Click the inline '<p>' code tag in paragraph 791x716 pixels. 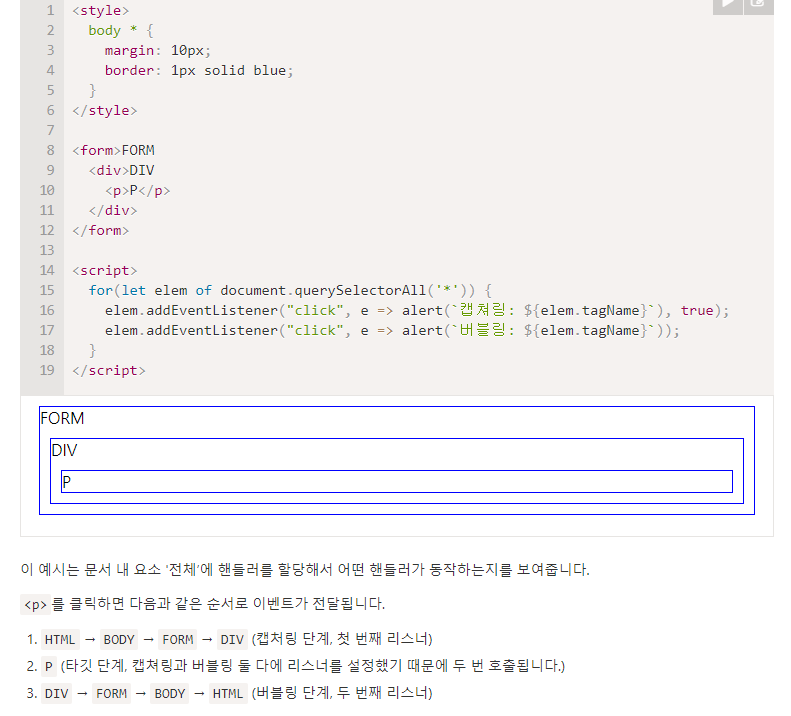pos(35,604)
